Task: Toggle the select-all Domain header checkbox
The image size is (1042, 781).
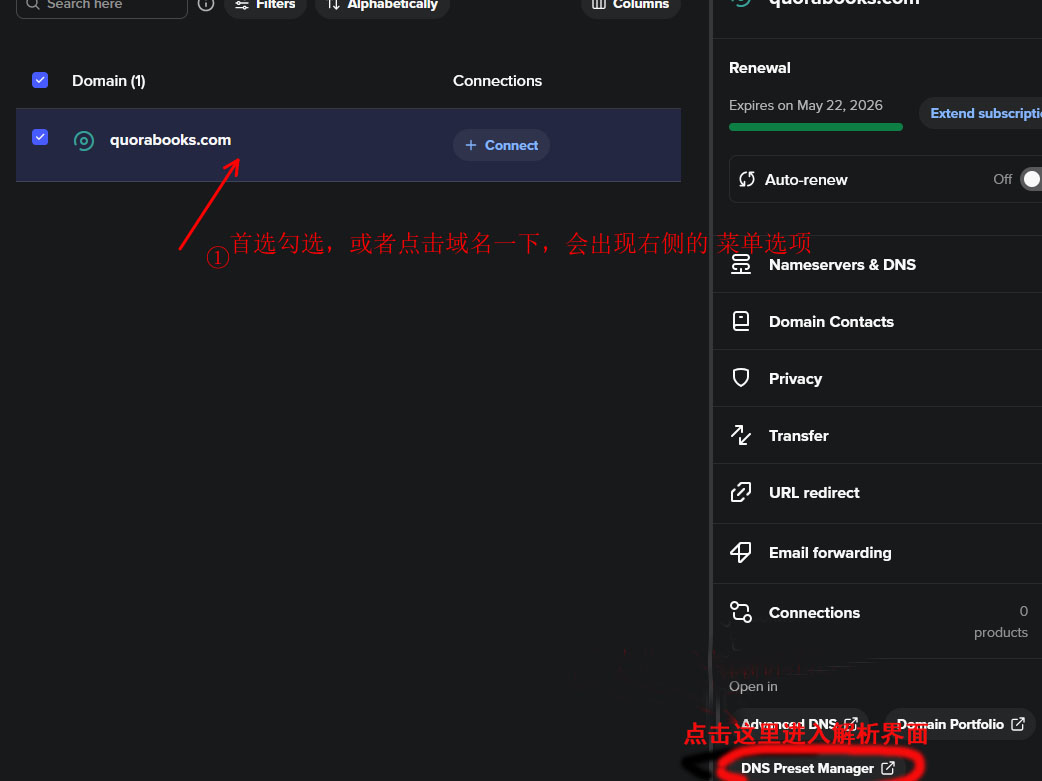Action: 40,80
